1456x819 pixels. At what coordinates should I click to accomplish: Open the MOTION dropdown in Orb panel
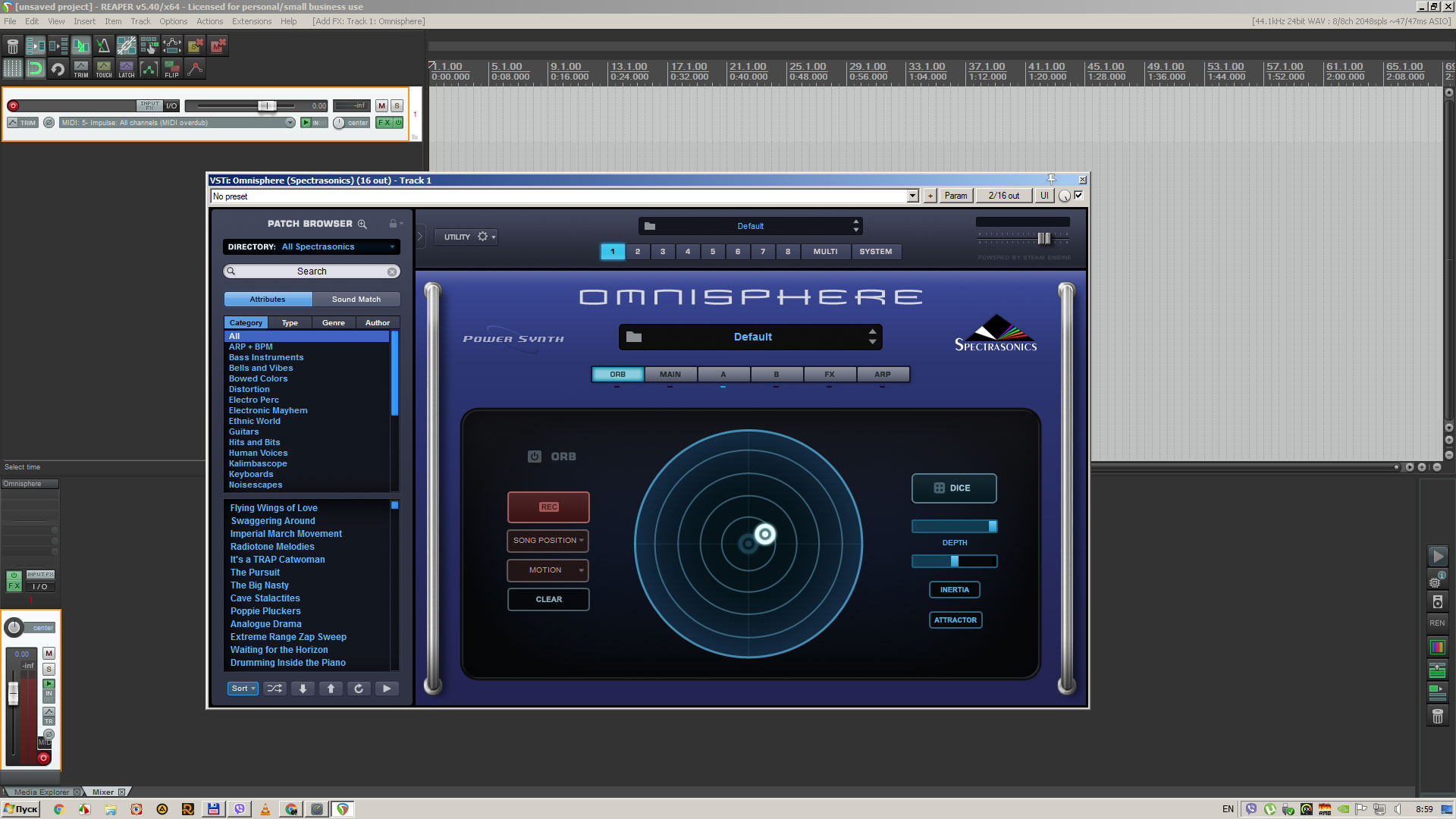click(x=548, y=570)
